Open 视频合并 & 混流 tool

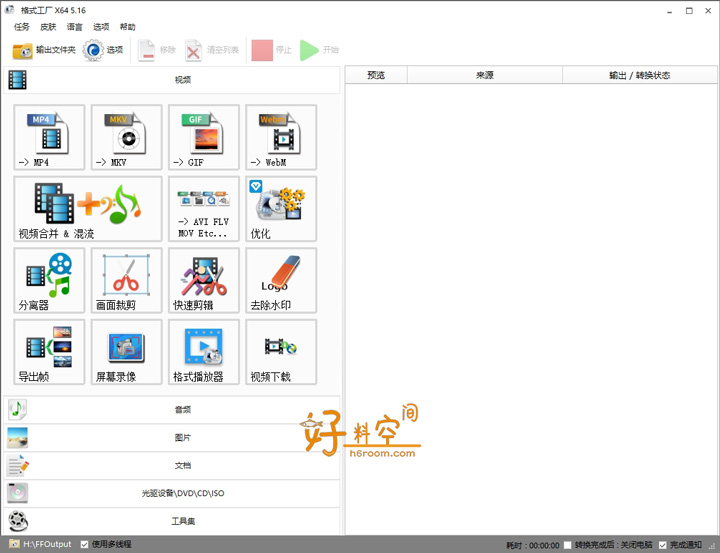pos(88,209)
